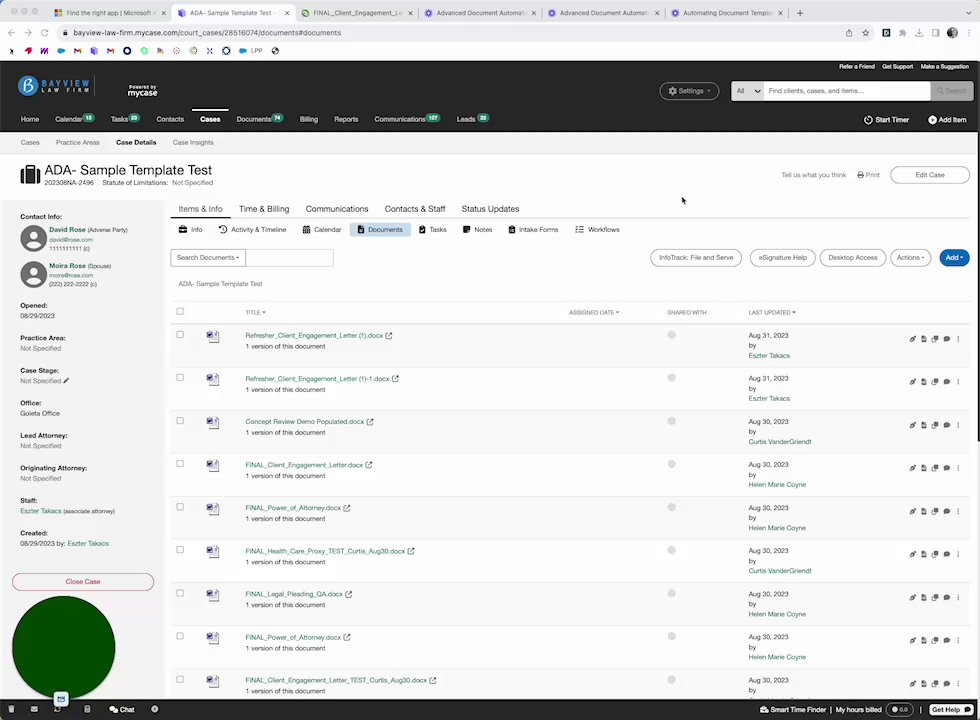
Task: Click the browser reload button
Action: pos(44,33)
